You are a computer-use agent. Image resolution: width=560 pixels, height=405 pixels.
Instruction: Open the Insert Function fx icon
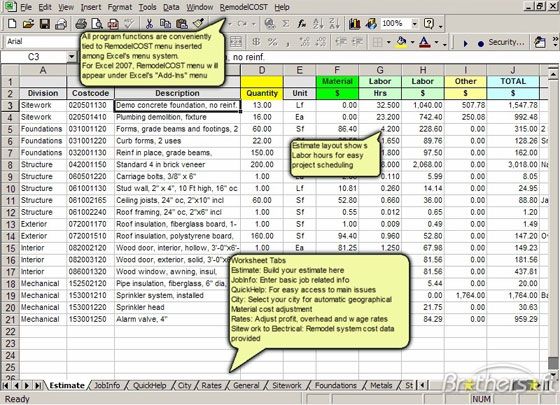302,24
